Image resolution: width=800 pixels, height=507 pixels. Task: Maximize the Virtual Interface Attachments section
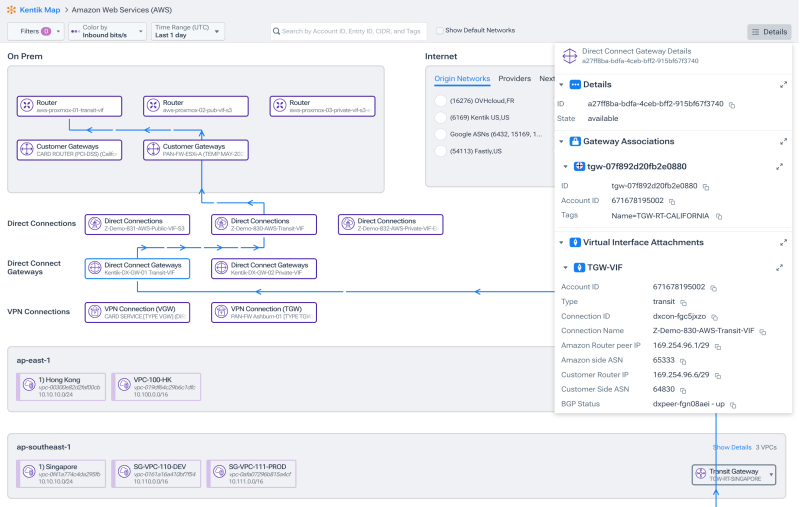pos(783,243)
